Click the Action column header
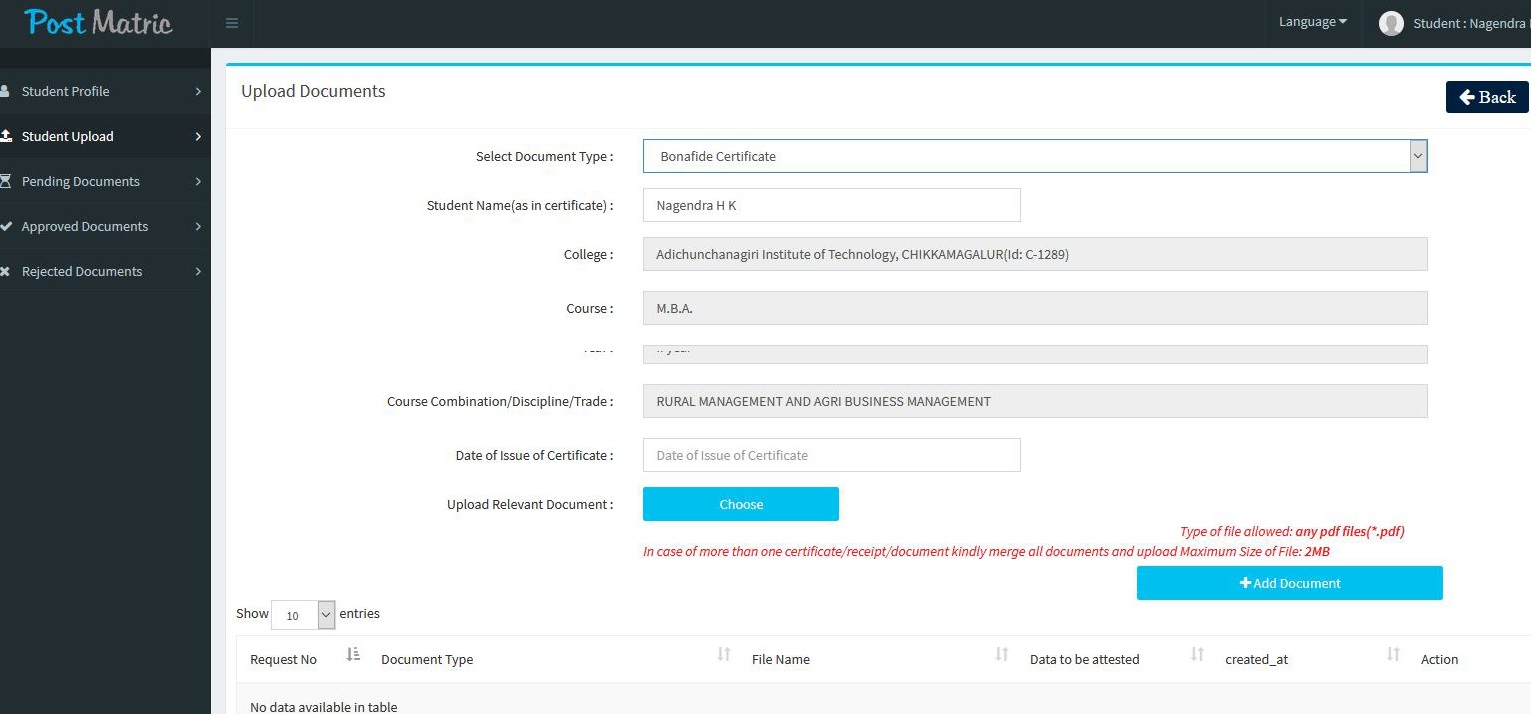 [1439, 659]
